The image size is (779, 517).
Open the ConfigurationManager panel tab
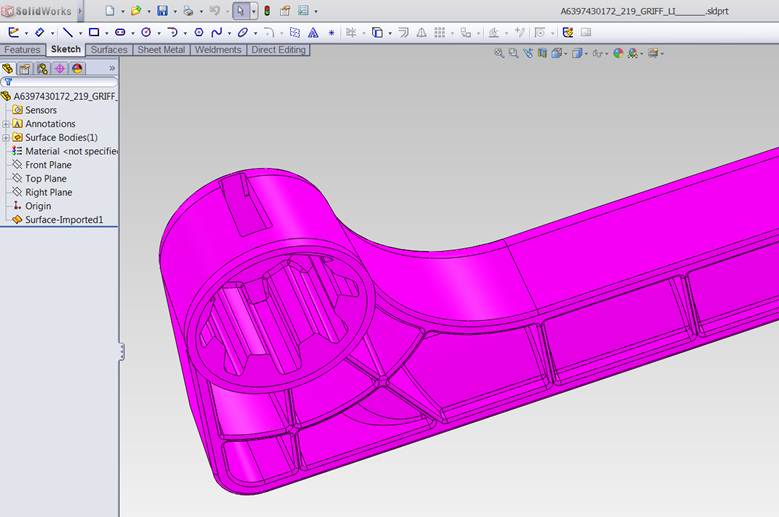coord(42,69)
